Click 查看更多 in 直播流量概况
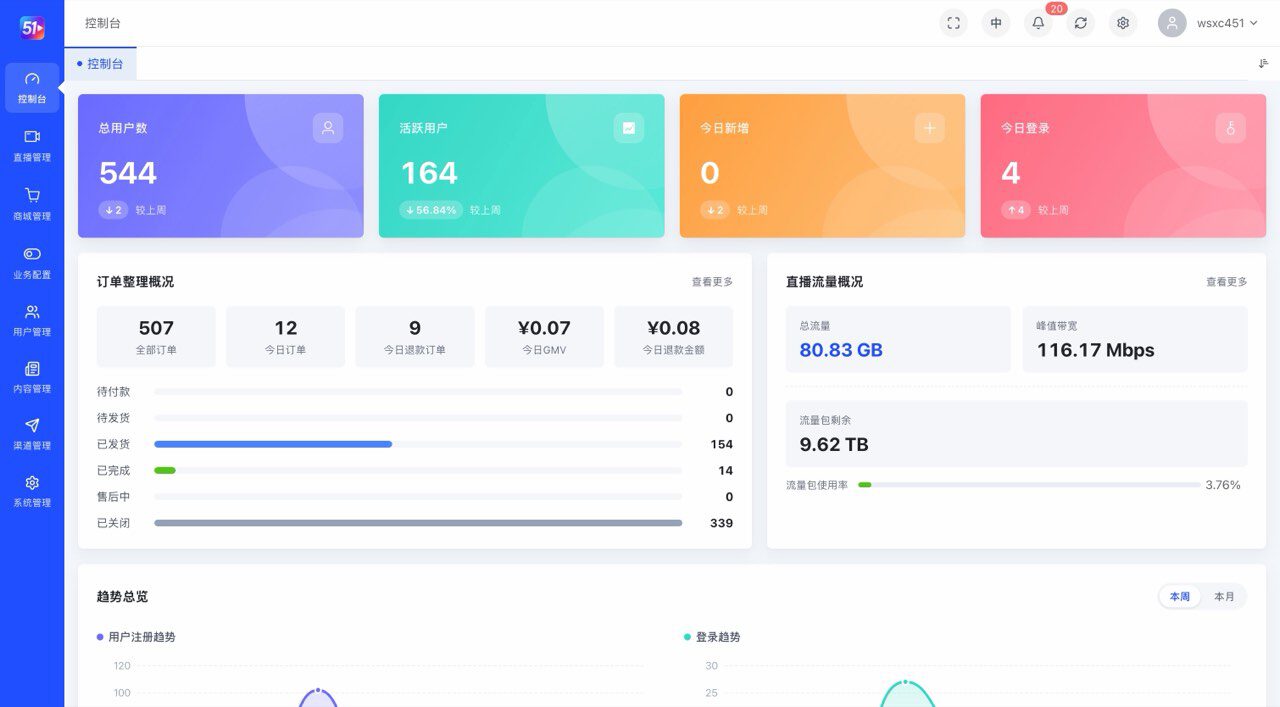The image size is (1280, 707). [1227, 282]
